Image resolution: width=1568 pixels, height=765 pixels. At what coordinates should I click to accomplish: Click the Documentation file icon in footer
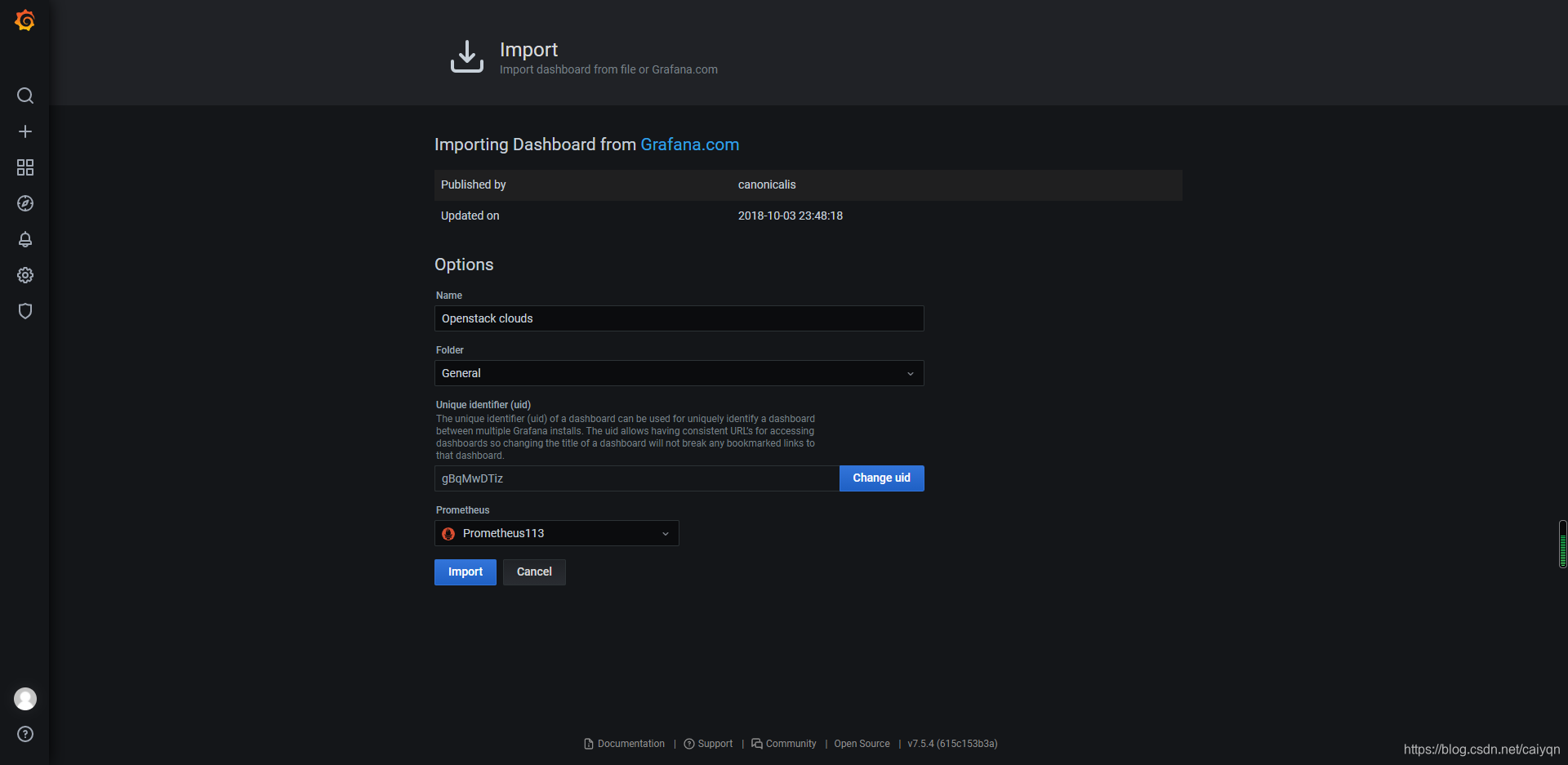point(589,744)
